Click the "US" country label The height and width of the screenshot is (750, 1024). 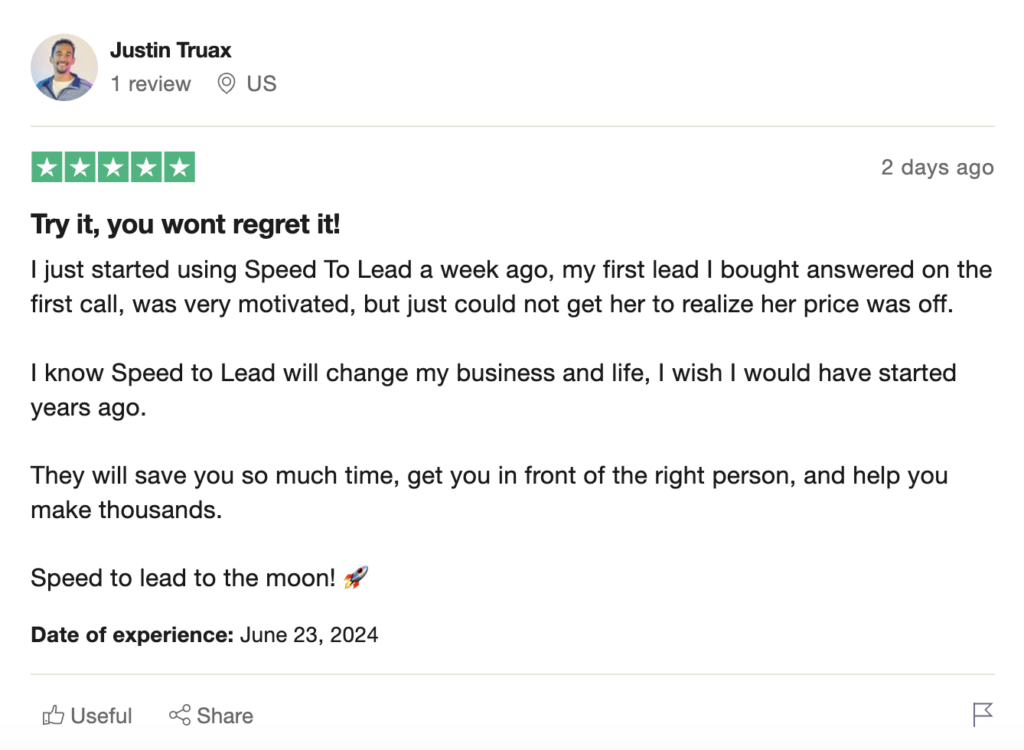click(261, 84)
